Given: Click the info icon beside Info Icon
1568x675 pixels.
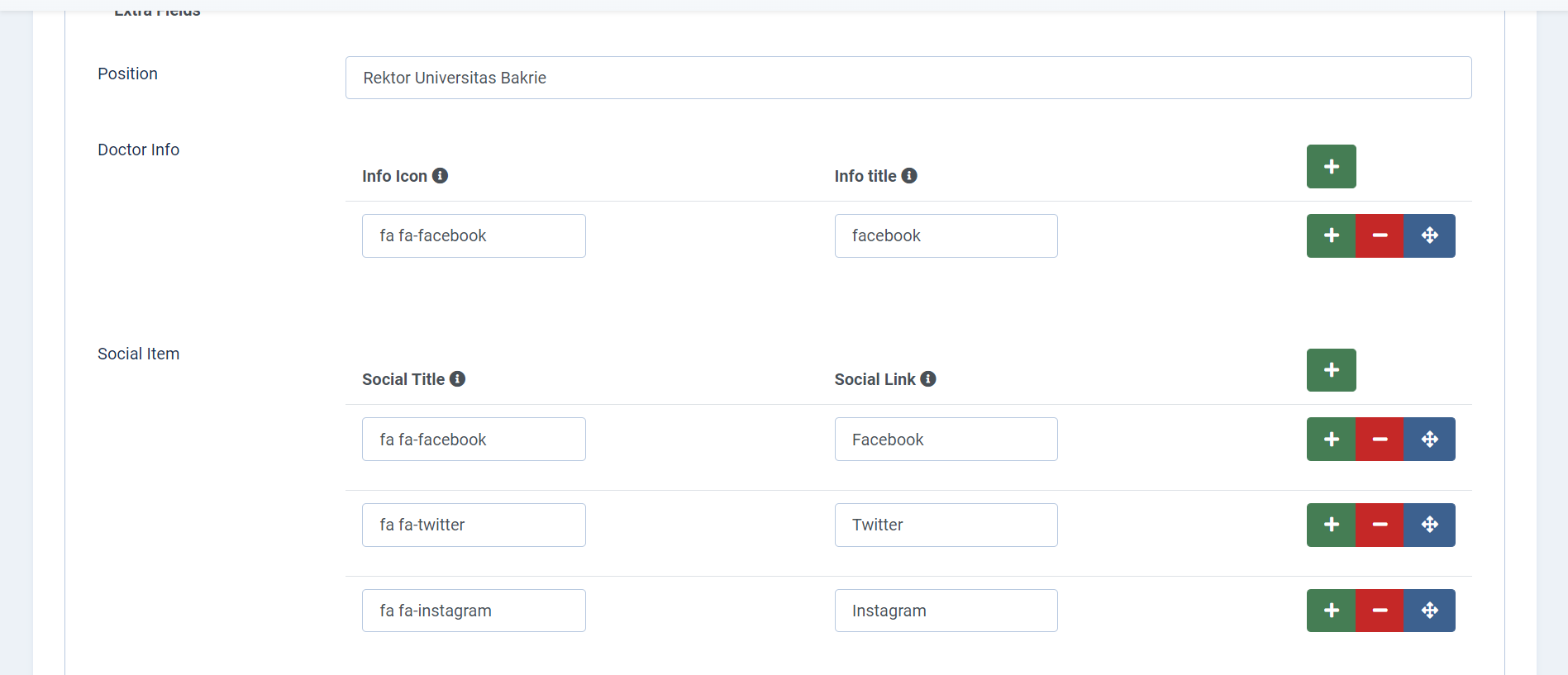Looking at the screenshot, I should pyautogui.click(x=441, y=176).
